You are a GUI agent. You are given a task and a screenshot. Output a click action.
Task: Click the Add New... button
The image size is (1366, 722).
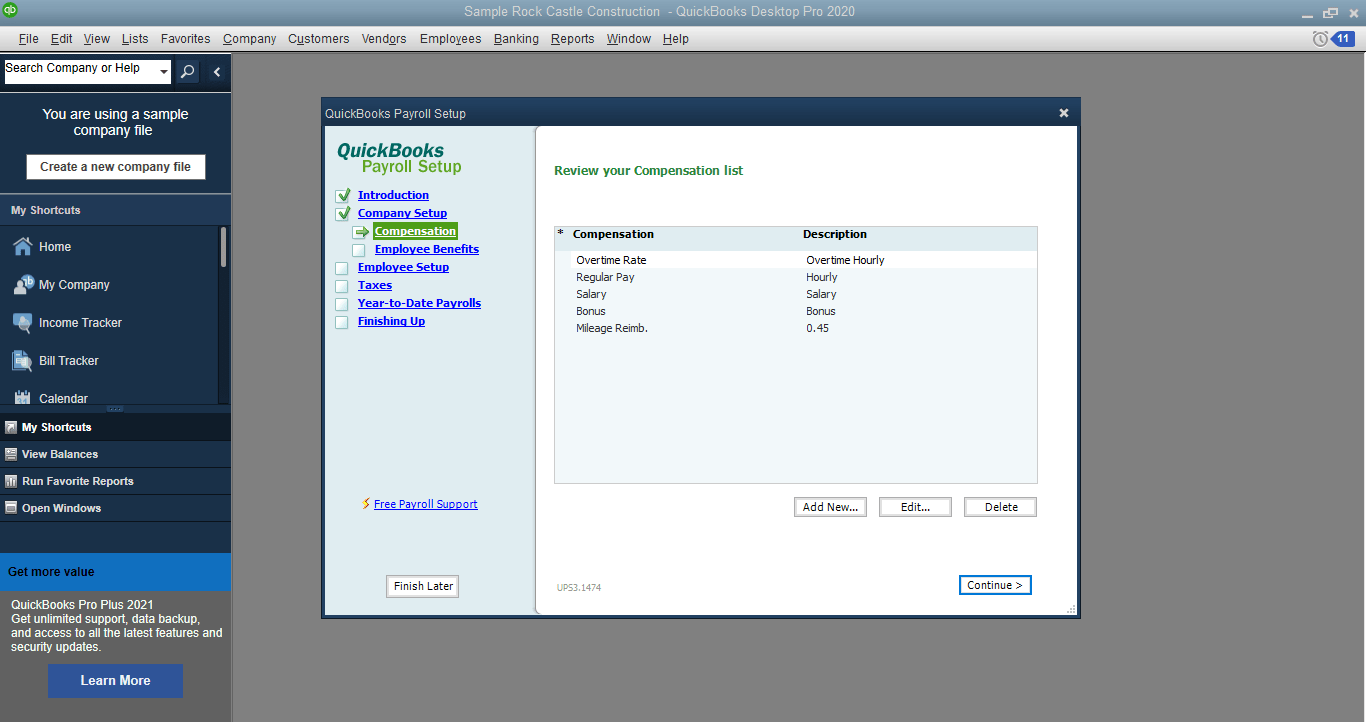[830, 507]
